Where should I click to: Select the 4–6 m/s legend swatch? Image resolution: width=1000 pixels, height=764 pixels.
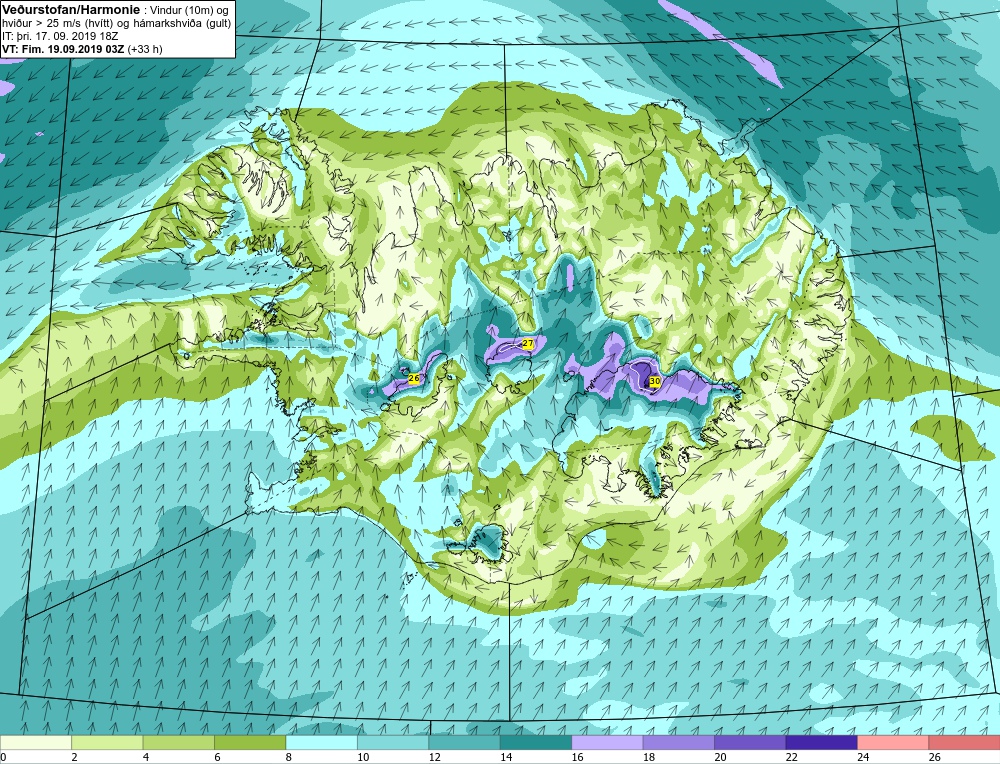(179, 742)
